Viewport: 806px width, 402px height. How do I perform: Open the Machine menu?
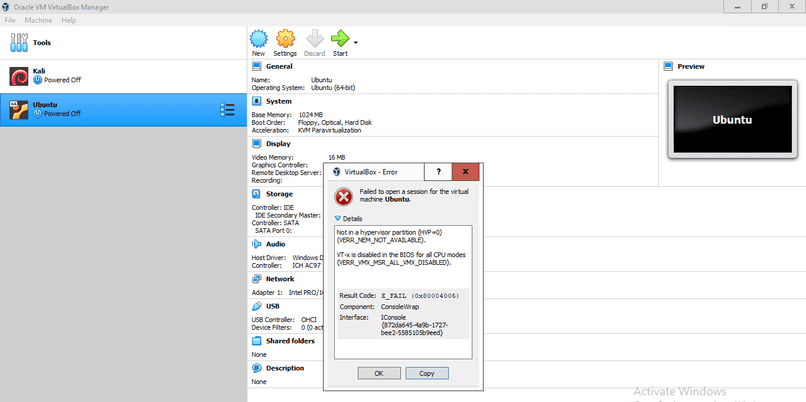(38, 20)
